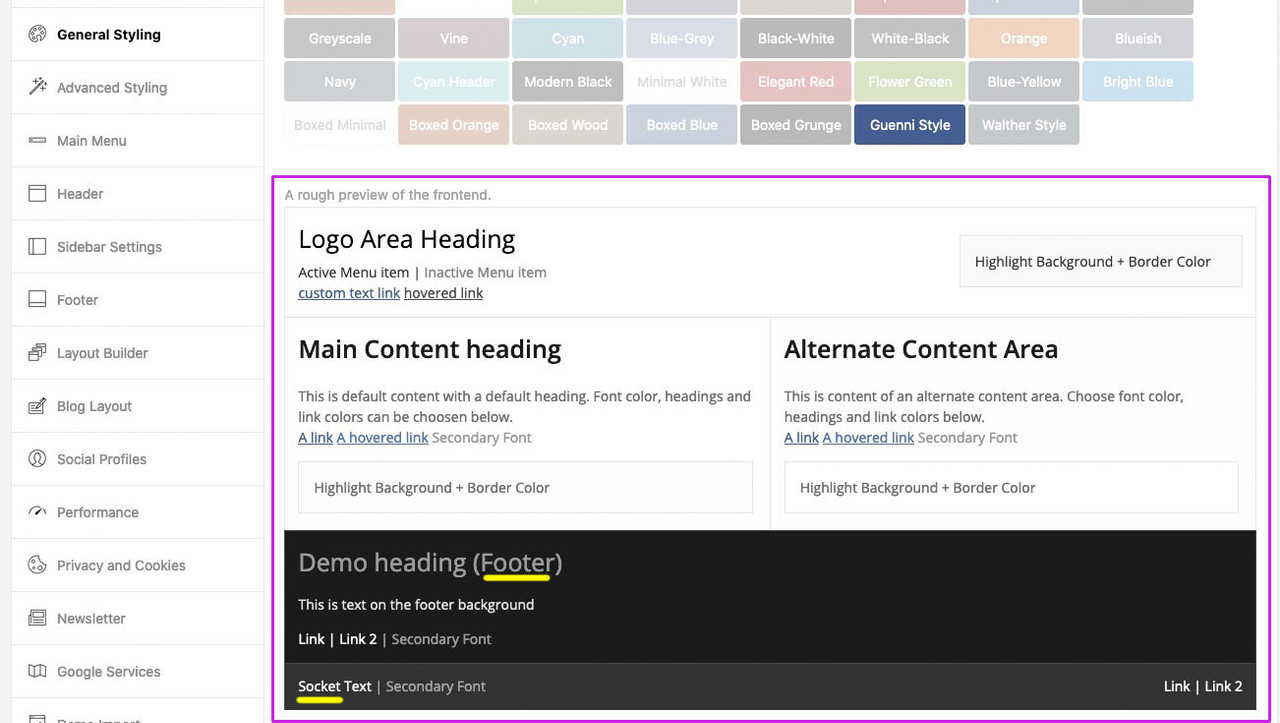
Task: Choose the Cyan Header scheme
Action: (x=454, y=81)
